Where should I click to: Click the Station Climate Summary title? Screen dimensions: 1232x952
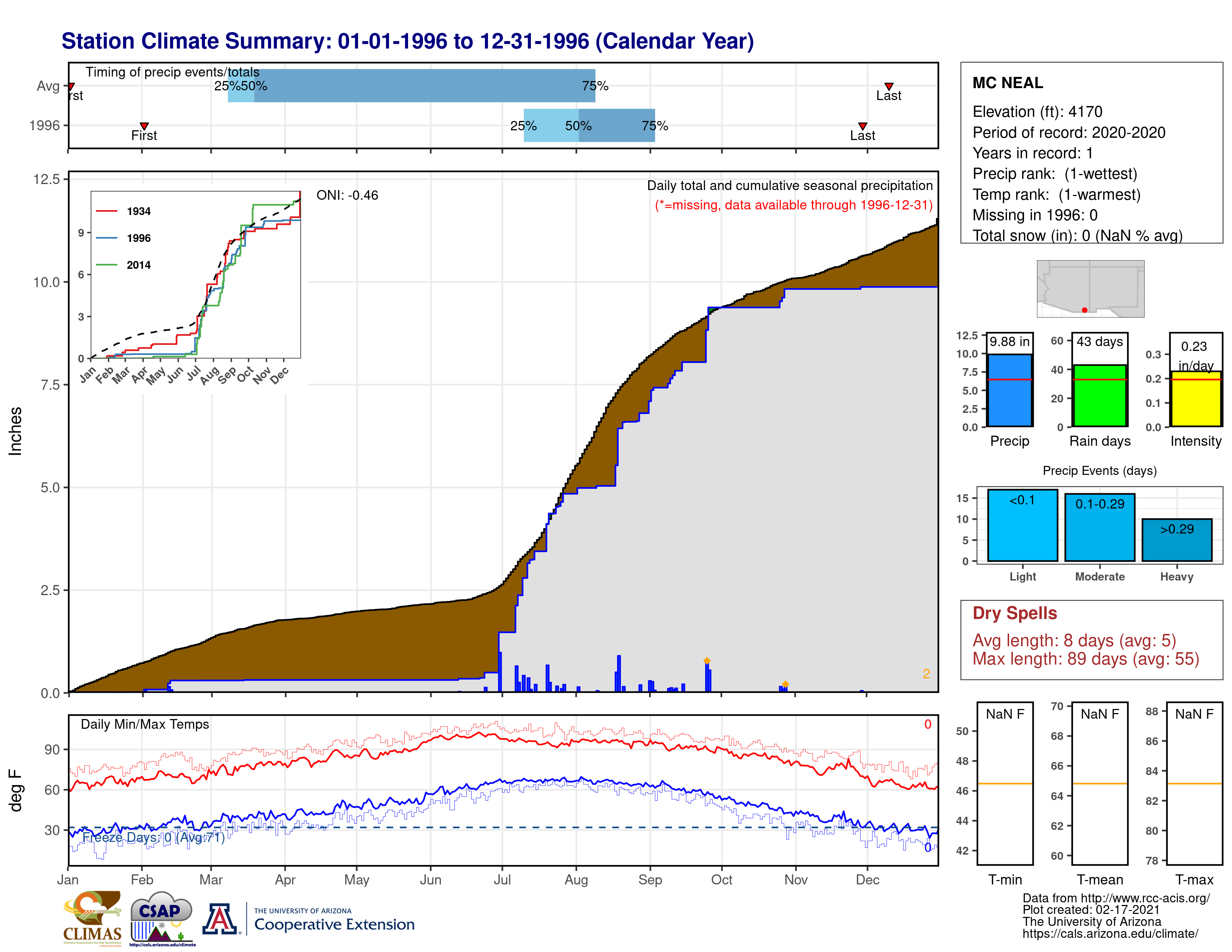[x=407, y=41]
